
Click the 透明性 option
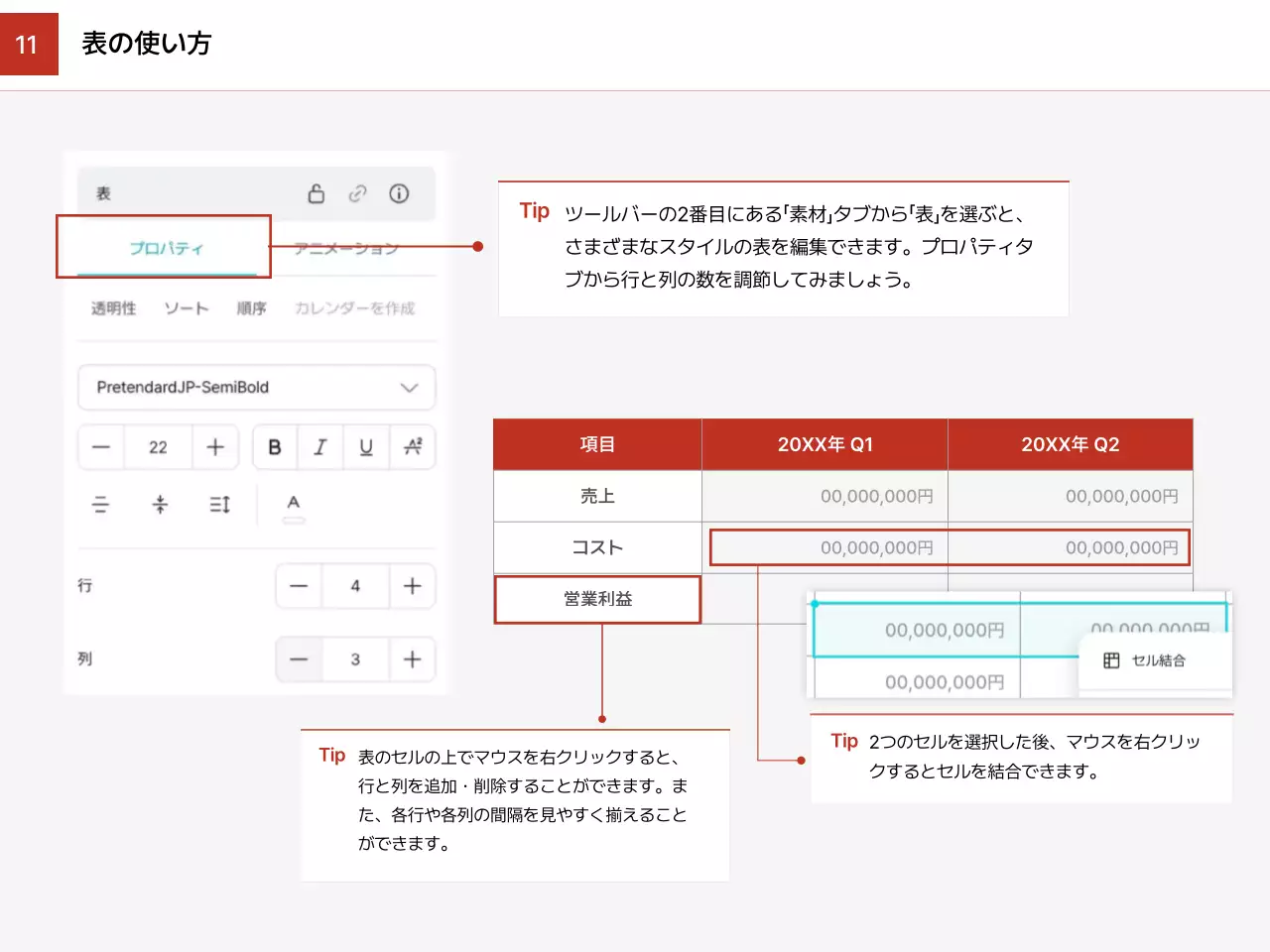(x=113, y=308)
